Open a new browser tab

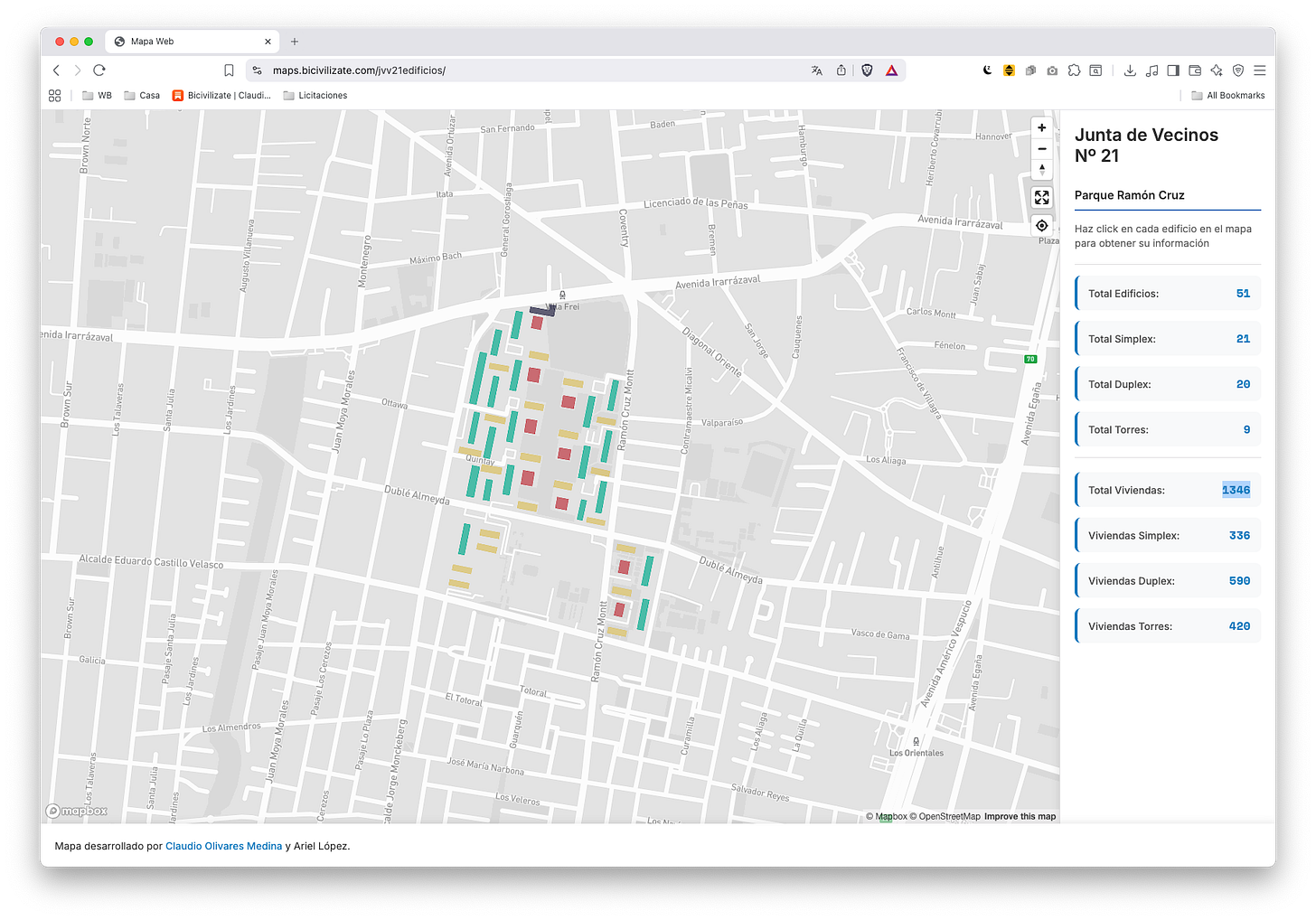tap(295, 42)
